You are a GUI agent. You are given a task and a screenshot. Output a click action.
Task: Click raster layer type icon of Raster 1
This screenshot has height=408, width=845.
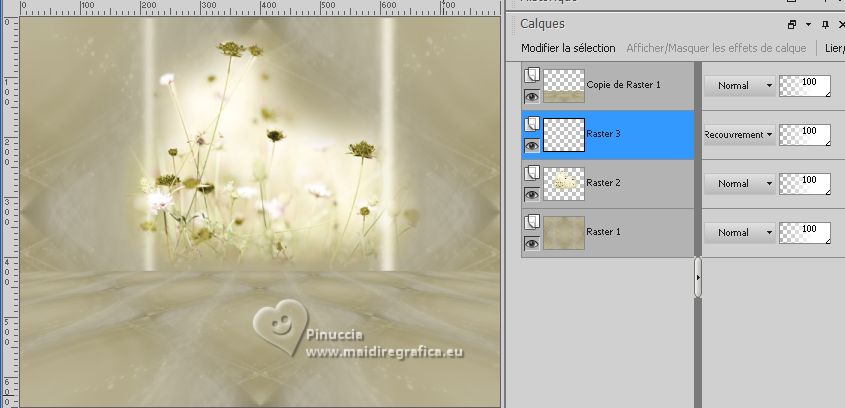coord(532,222)
